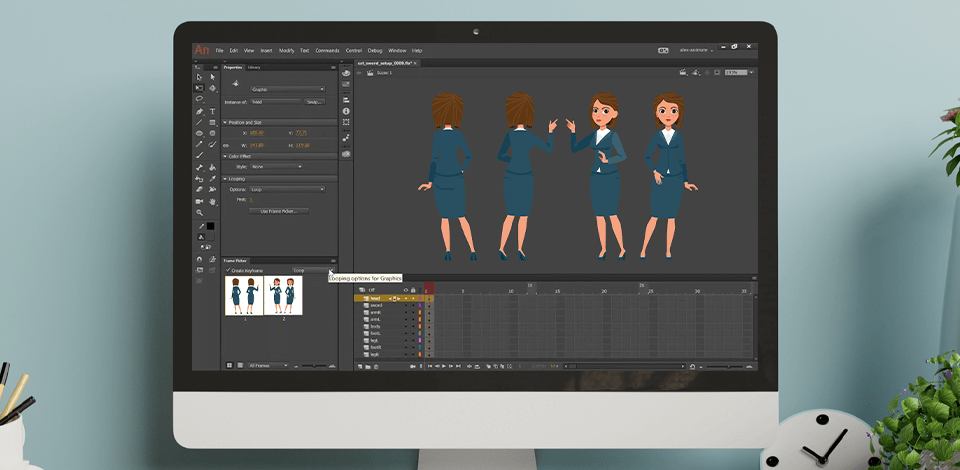Collapse the Position and Size section
This screenshot has height=470, width=960.
(x=226, y=122)
